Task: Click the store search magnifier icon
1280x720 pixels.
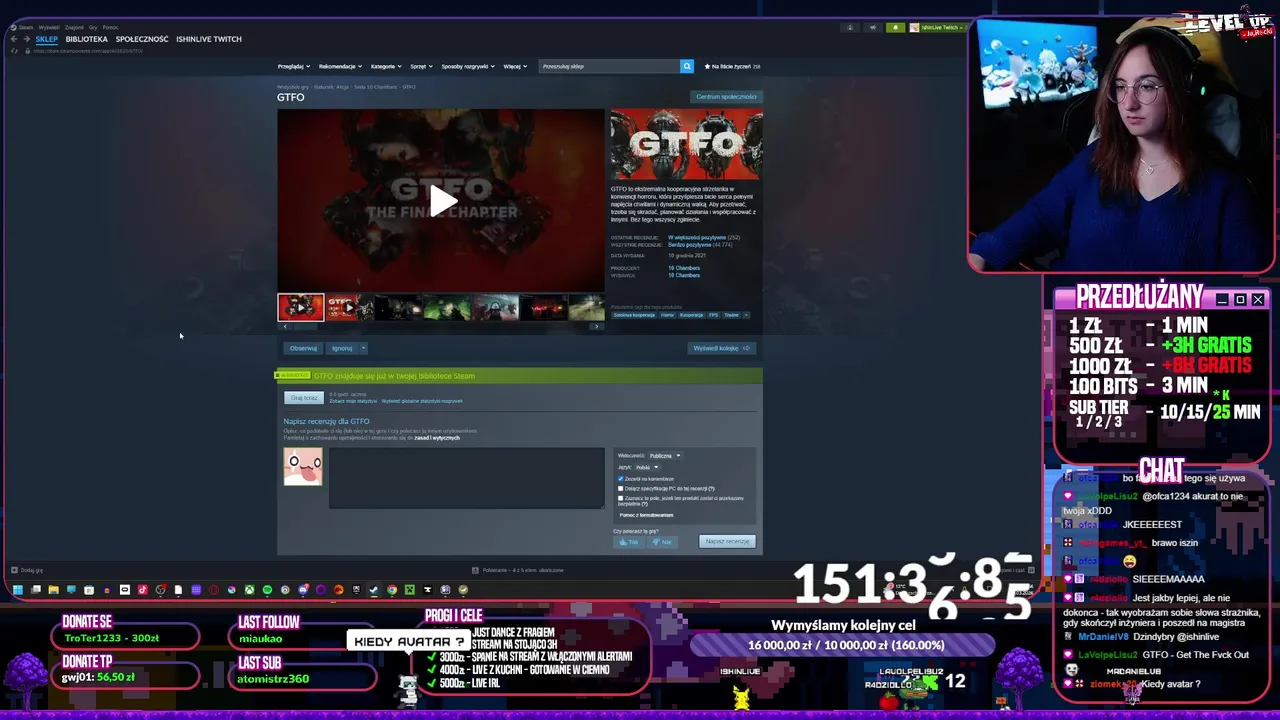Action: point(687,66)
